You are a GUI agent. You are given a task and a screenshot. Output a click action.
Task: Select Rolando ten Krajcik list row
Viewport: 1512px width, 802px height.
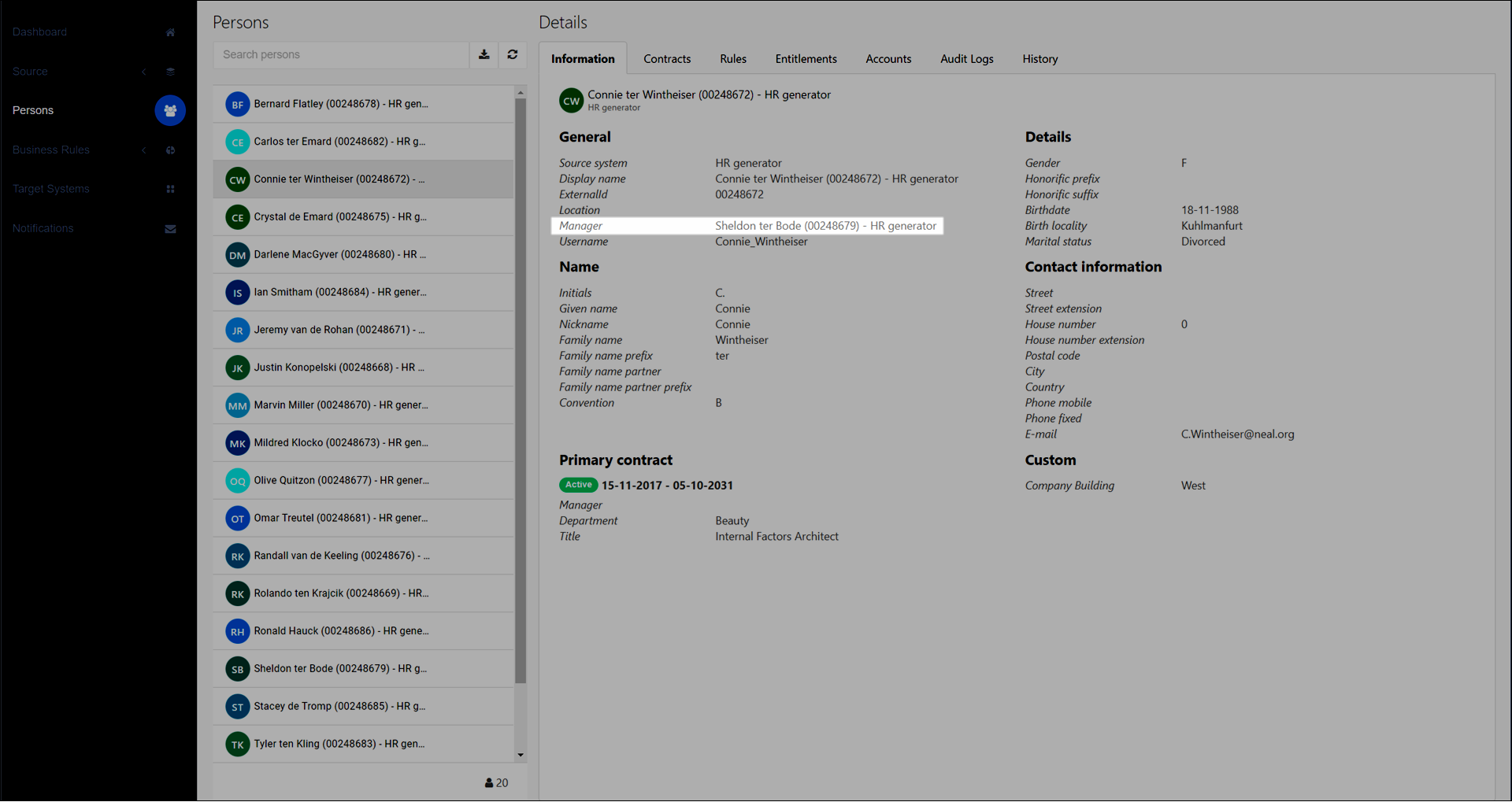tap(364, 593)
